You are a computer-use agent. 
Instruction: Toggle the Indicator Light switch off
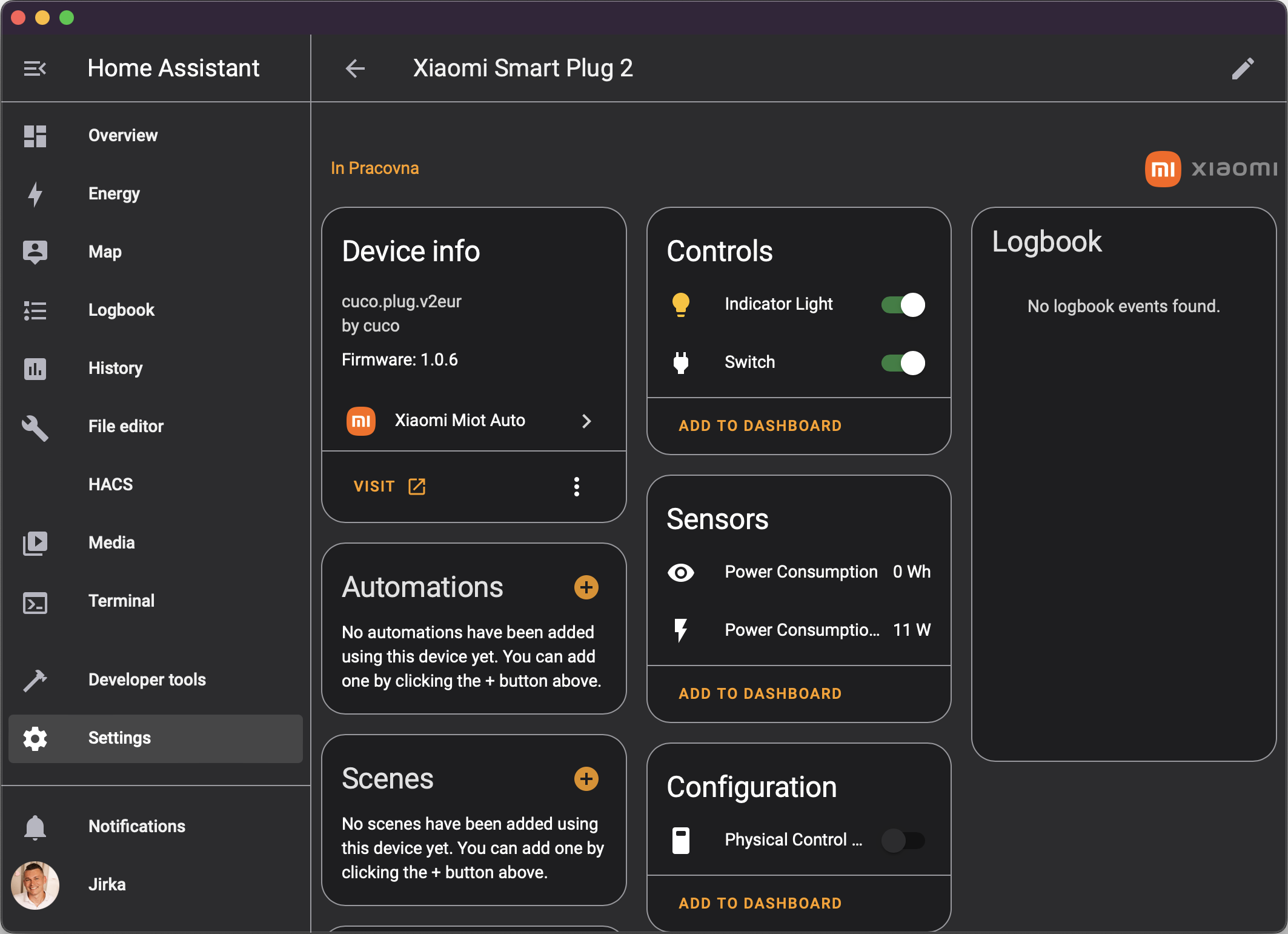point(903,305)
